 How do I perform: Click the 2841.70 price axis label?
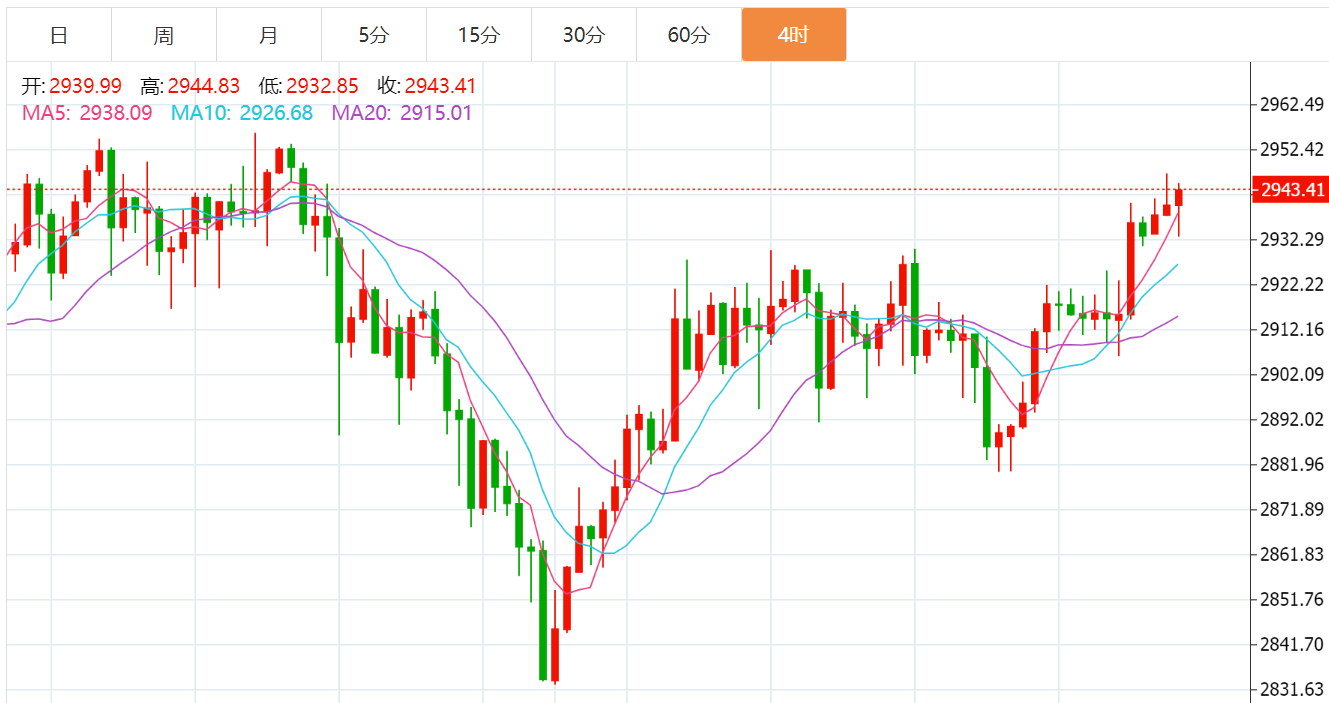click(x=1292, y=645)
